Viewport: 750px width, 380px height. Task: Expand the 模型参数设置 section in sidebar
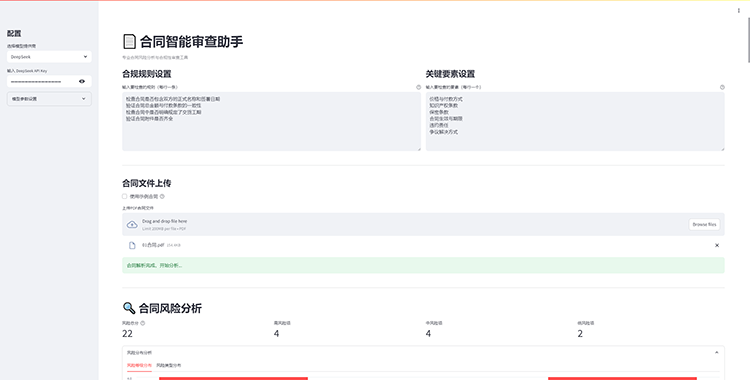49,99
